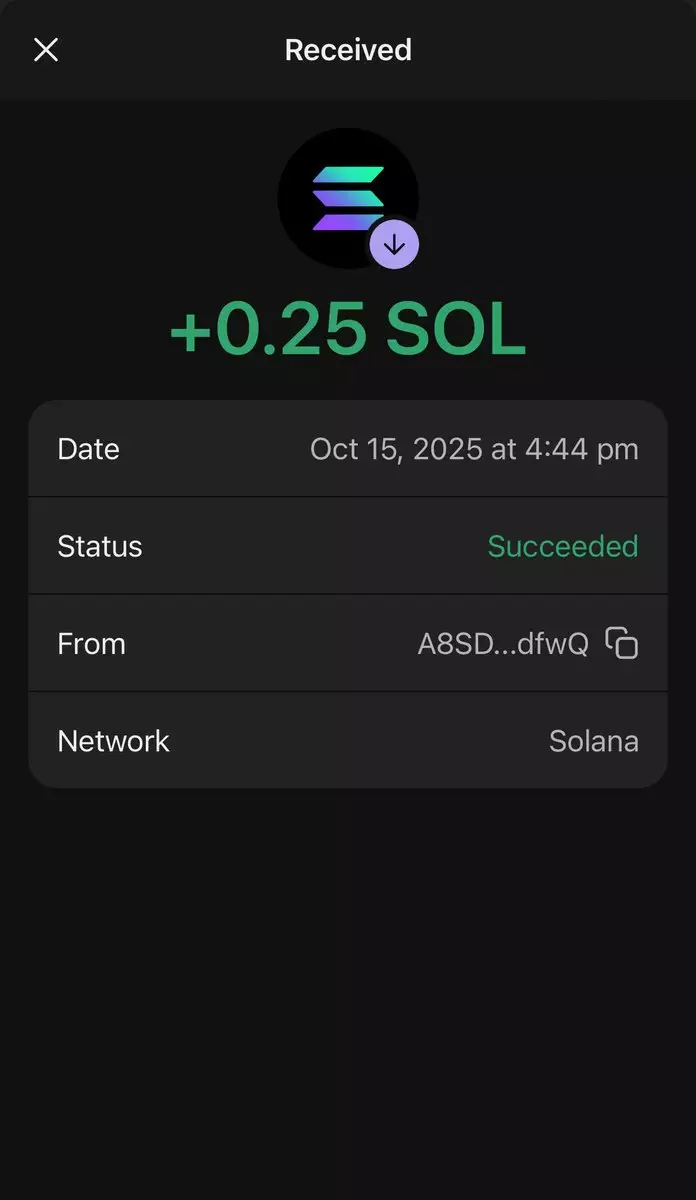Click the Oct 15, 2025 date text
Viewport: 696px width, 1200px height.
coord(396,449)
